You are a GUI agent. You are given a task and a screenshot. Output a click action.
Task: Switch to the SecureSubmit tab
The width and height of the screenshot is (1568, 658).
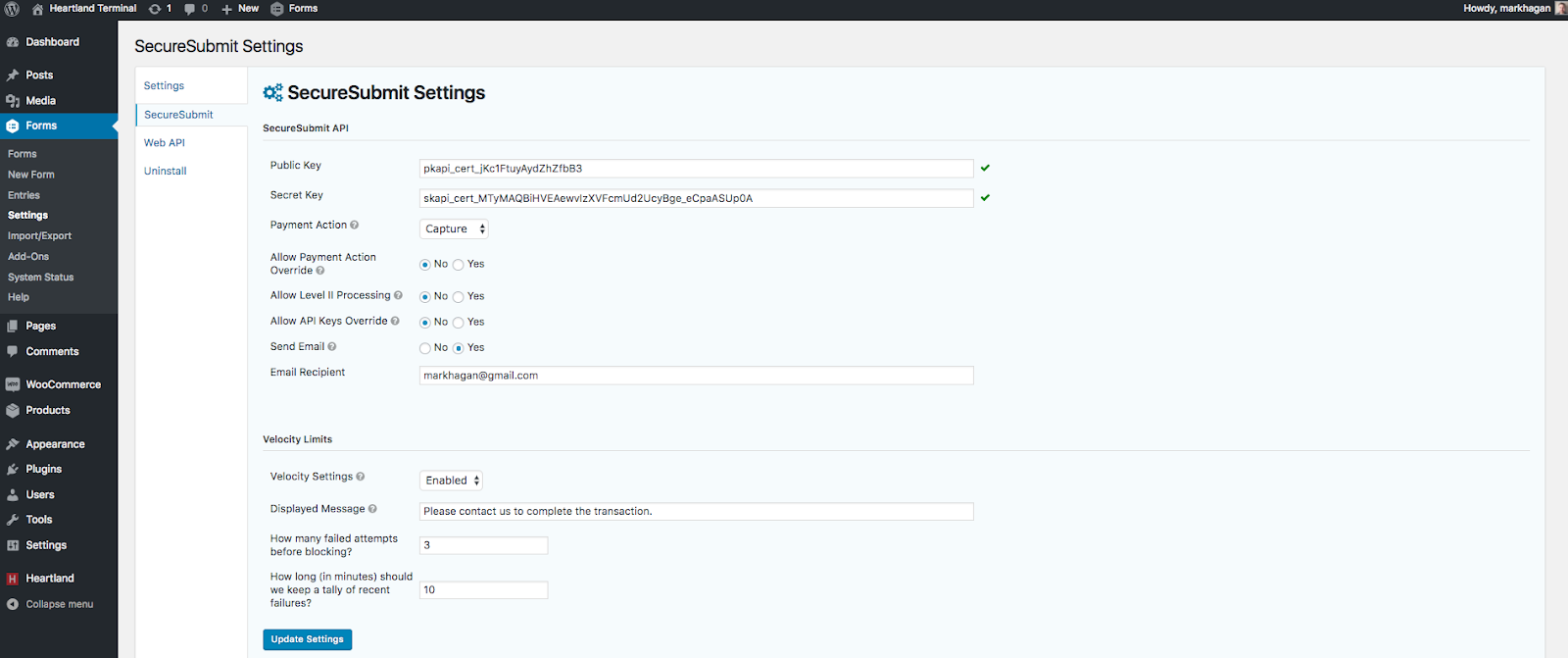178,115
